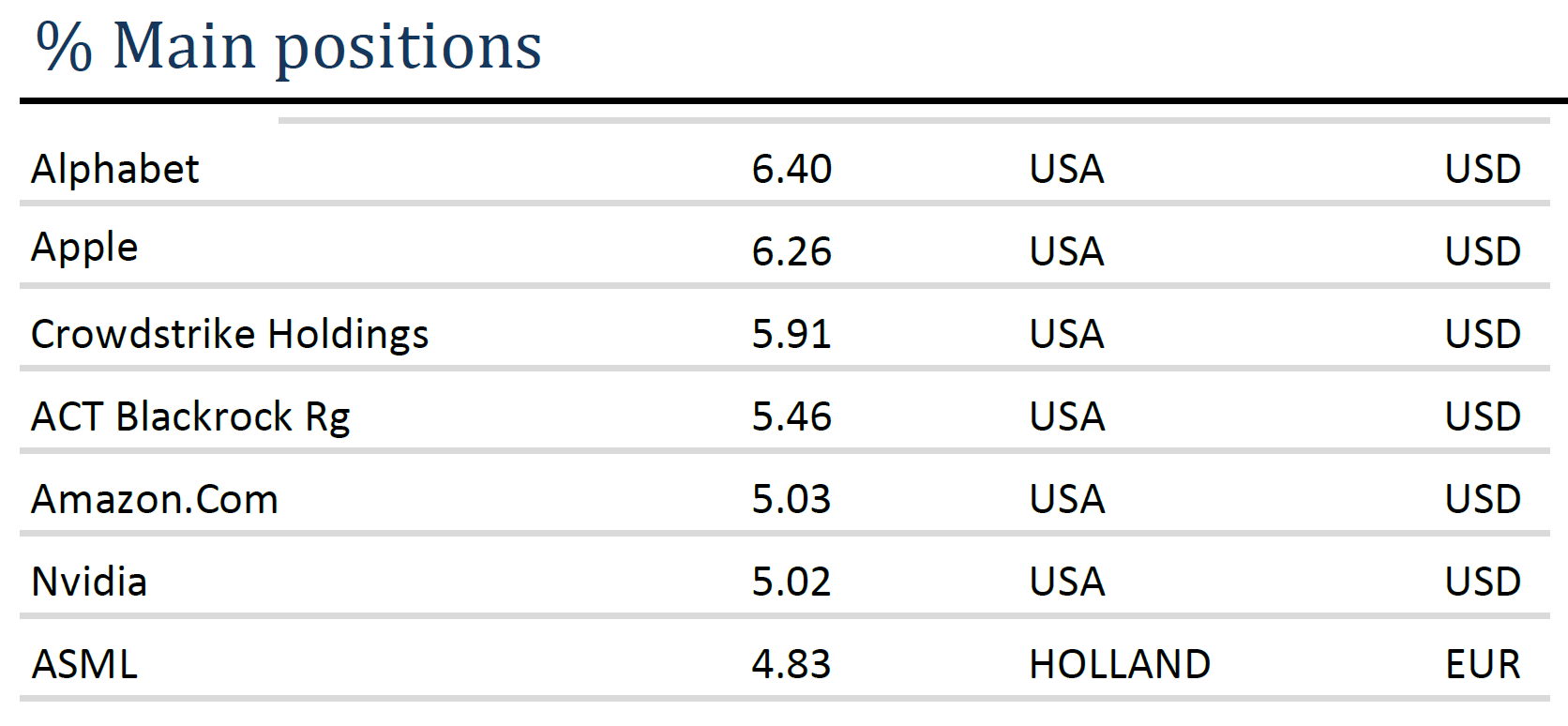Click the USA country in Alphabet's row
This screenshot has height=726, width=1568.
pyautogui.click(x=1067, y=170)
